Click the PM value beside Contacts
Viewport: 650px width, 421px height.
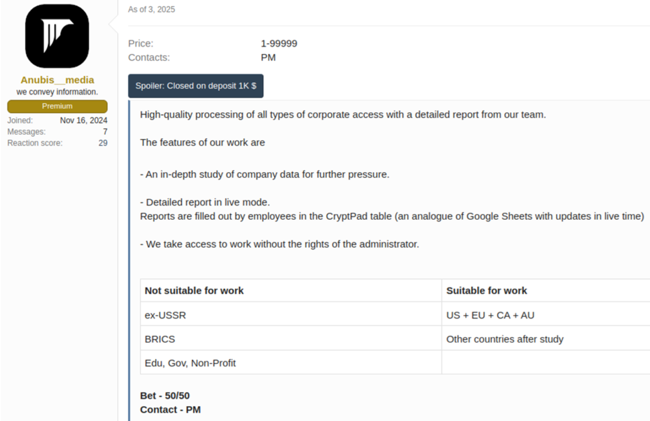click(x=268, y=58)
